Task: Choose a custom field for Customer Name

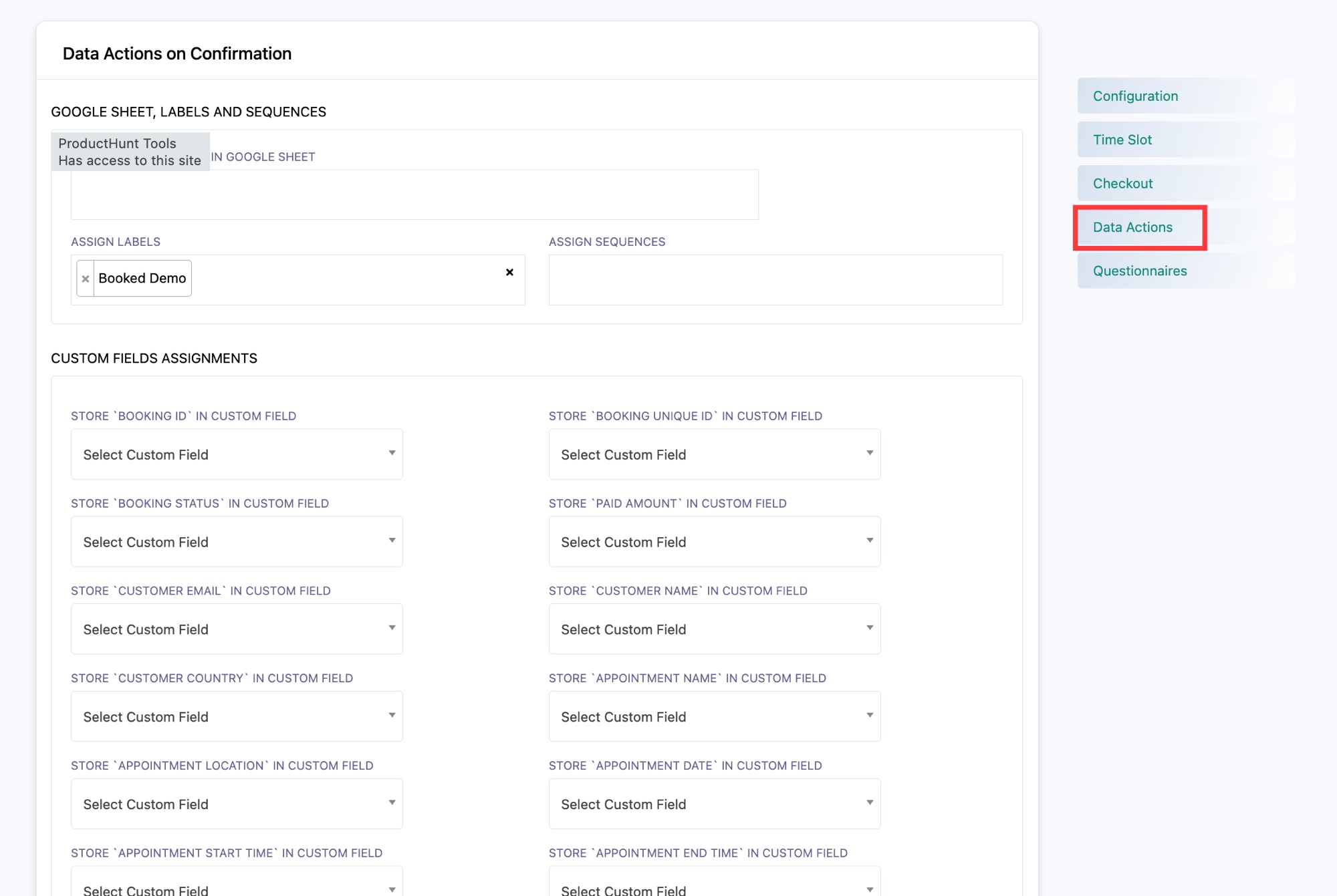Action: coord(715,629)
